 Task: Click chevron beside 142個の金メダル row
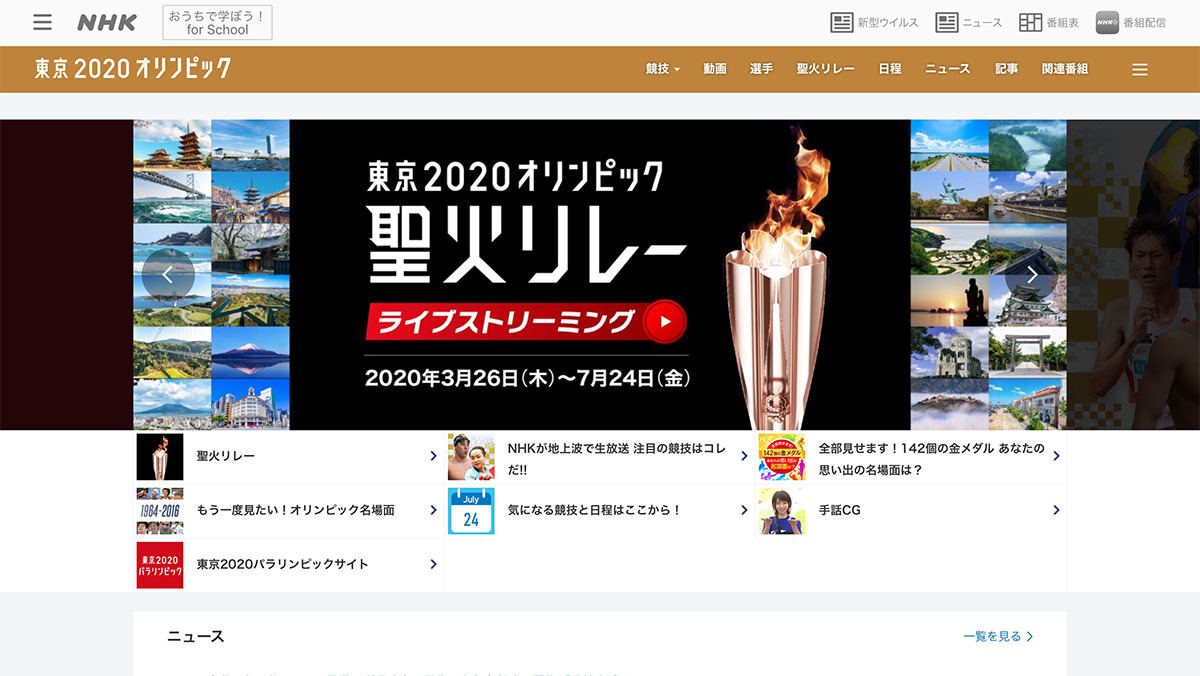pos(1056,456)
